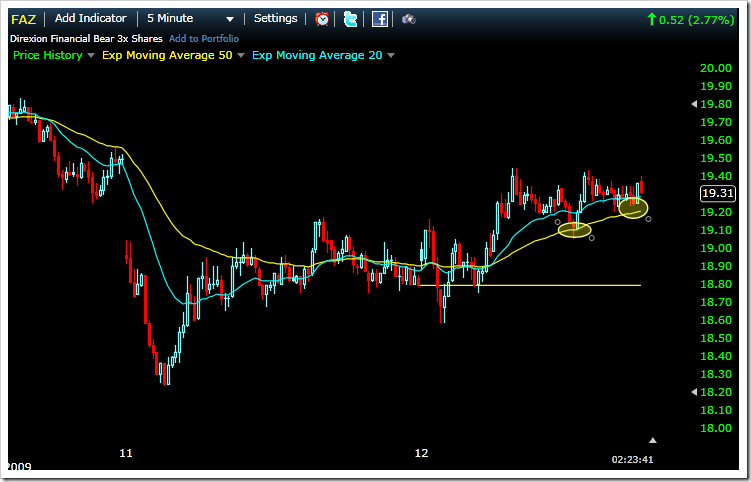Click the date label 11 on time axis
751x482 pixels.
click(x=126, y=453)
